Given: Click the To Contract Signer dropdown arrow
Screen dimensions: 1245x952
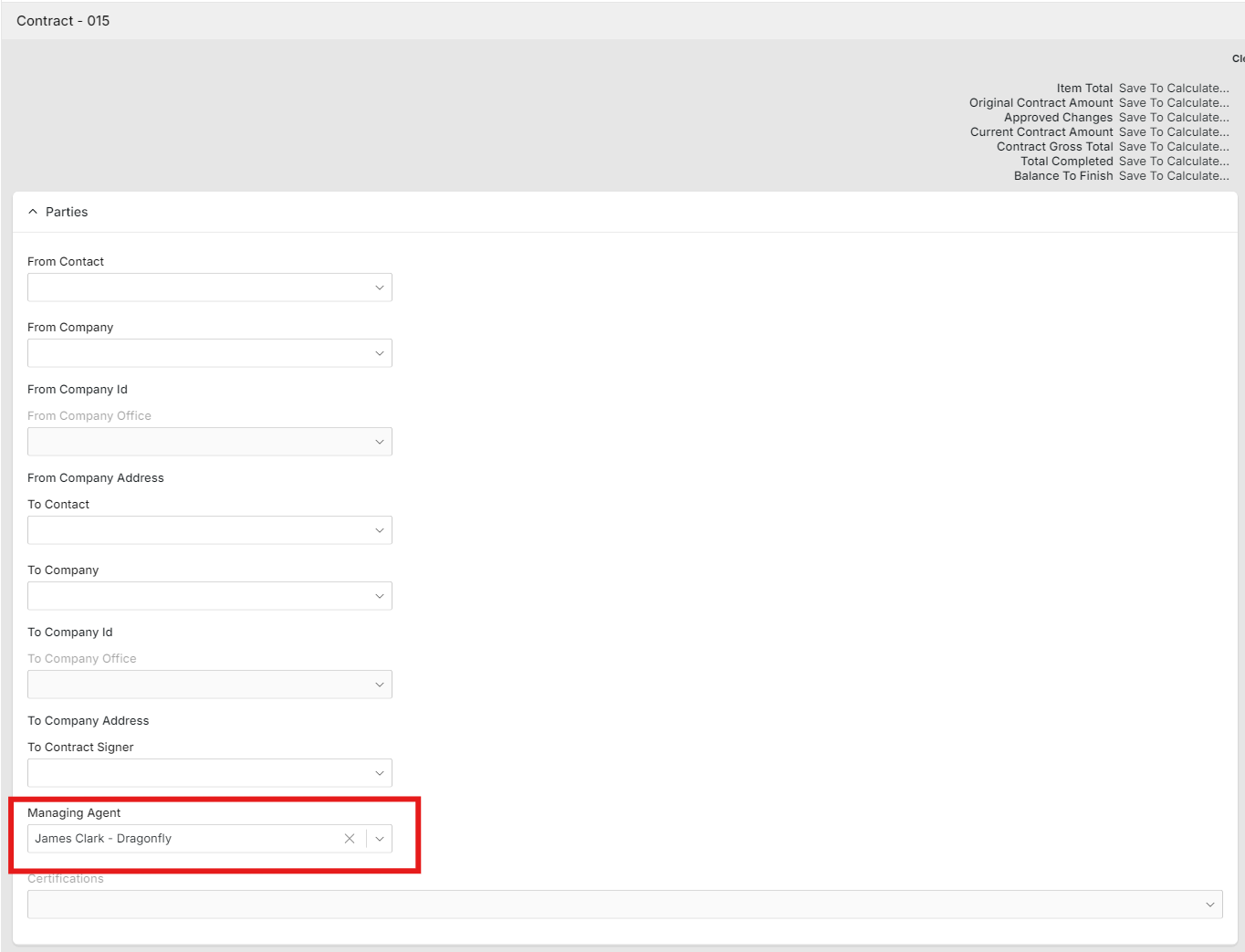Looking at the screenshot, I should click(380, 773).
